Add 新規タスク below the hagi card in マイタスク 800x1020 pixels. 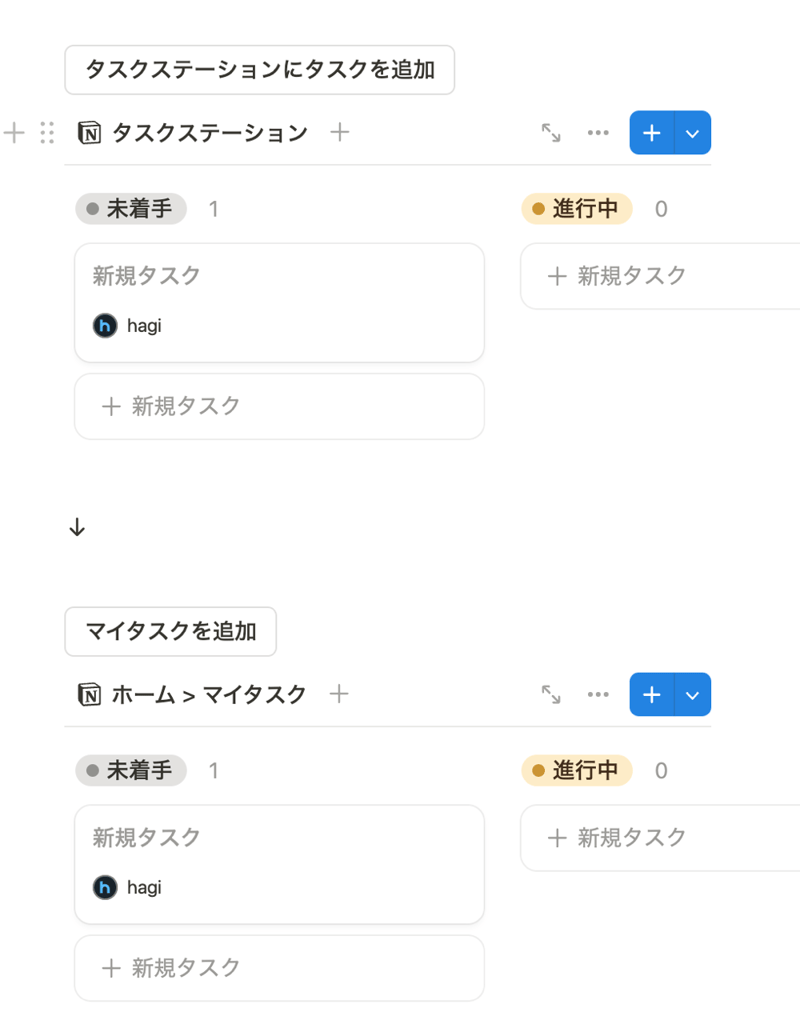[x=279, y=968]
